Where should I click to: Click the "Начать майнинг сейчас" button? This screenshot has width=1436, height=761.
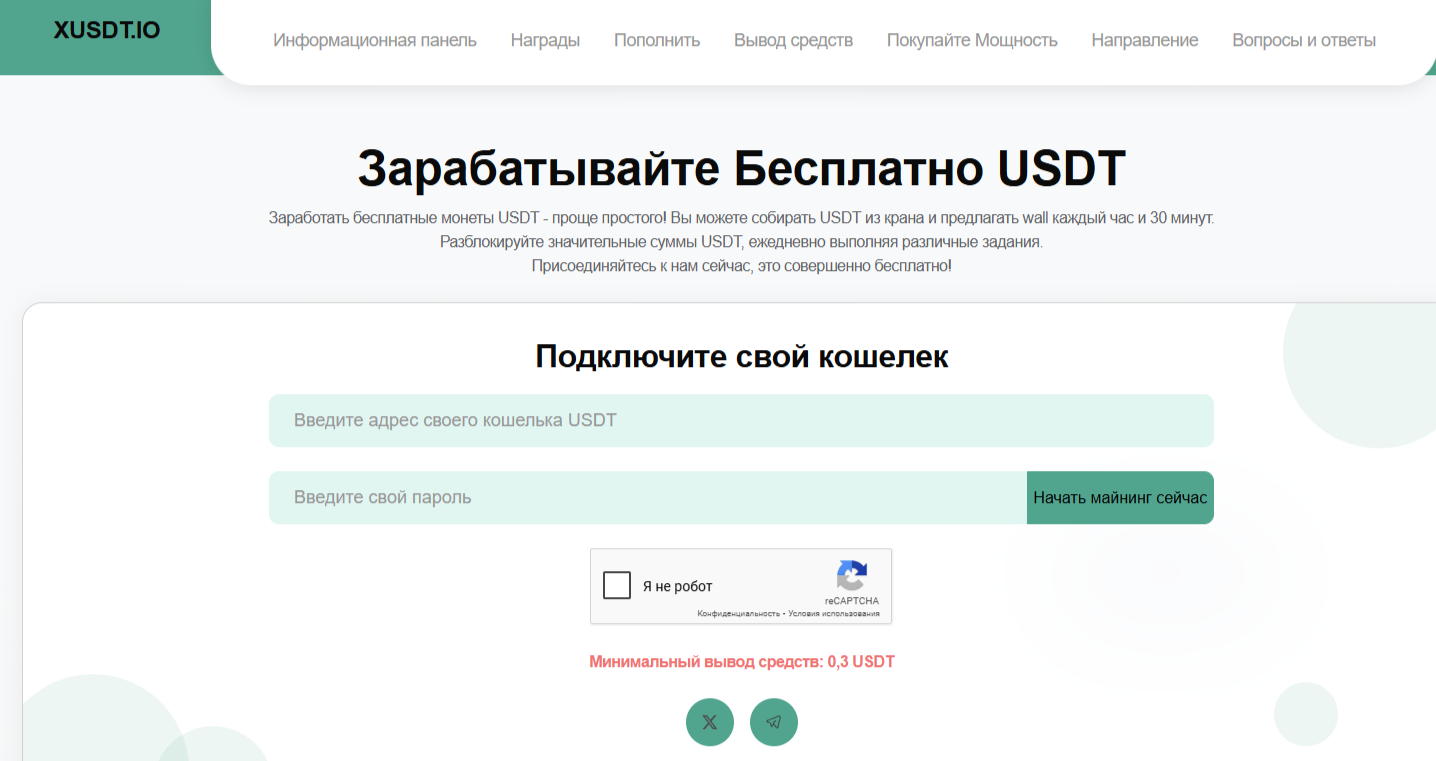coord(1120,498)
